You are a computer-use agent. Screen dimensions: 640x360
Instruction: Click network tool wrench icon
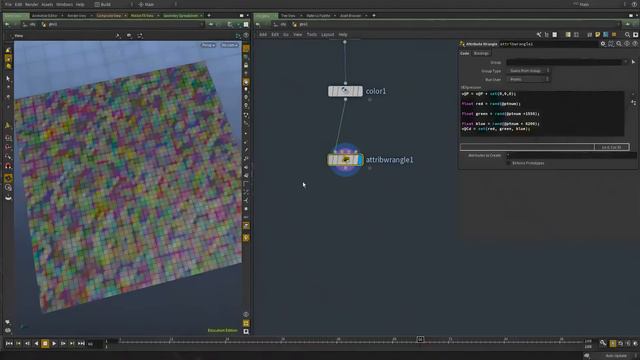[539, 35]
